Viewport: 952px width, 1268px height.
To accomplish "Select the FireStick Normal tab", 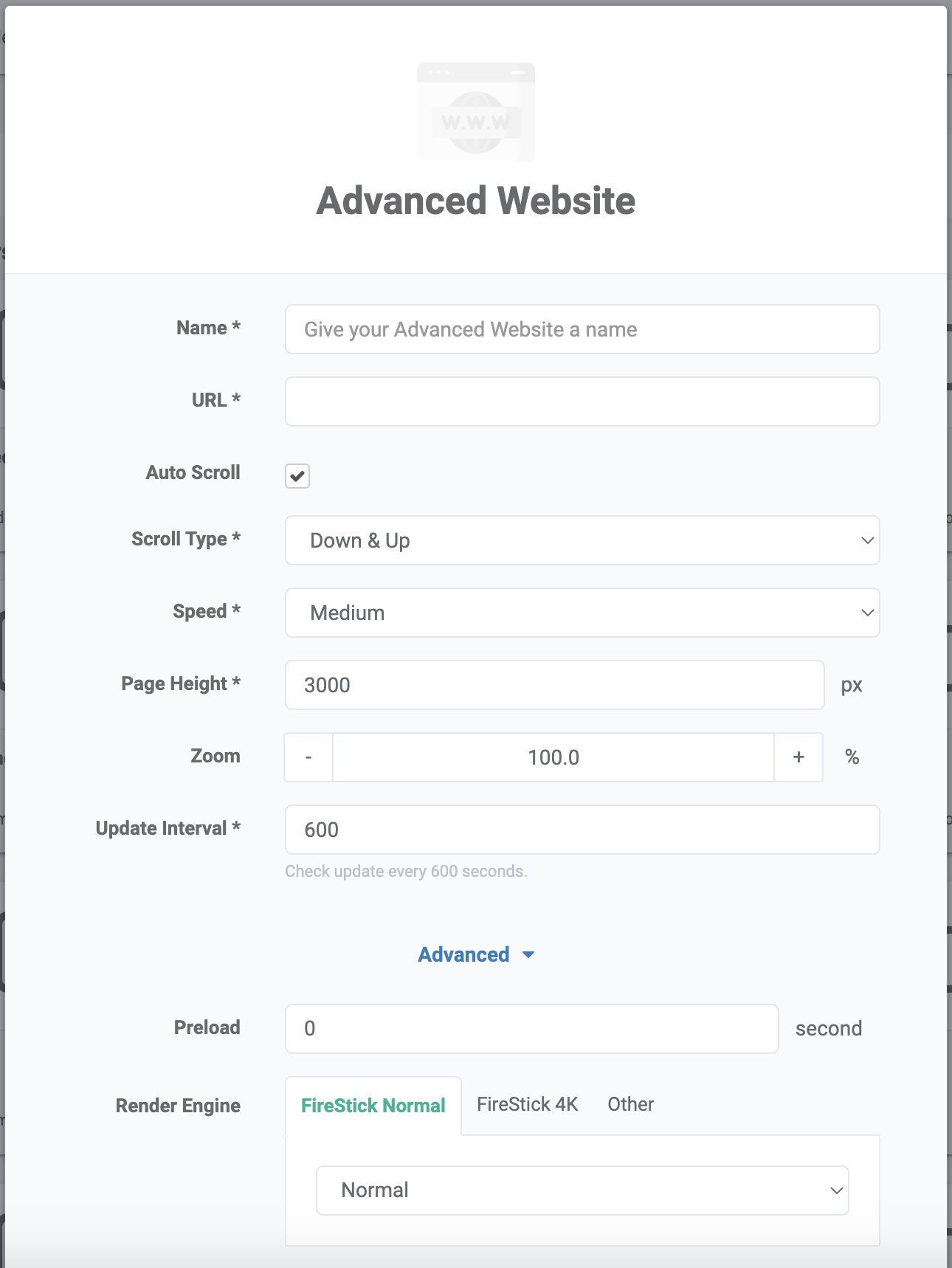I will tap(373, 1106).
